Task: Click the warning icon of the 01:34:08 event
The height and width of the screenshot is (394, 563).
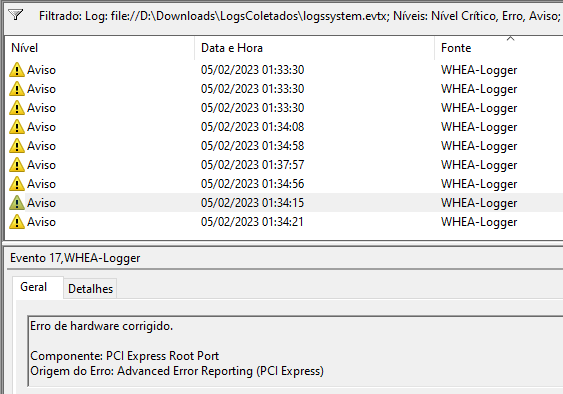Action: coord(17,127)
